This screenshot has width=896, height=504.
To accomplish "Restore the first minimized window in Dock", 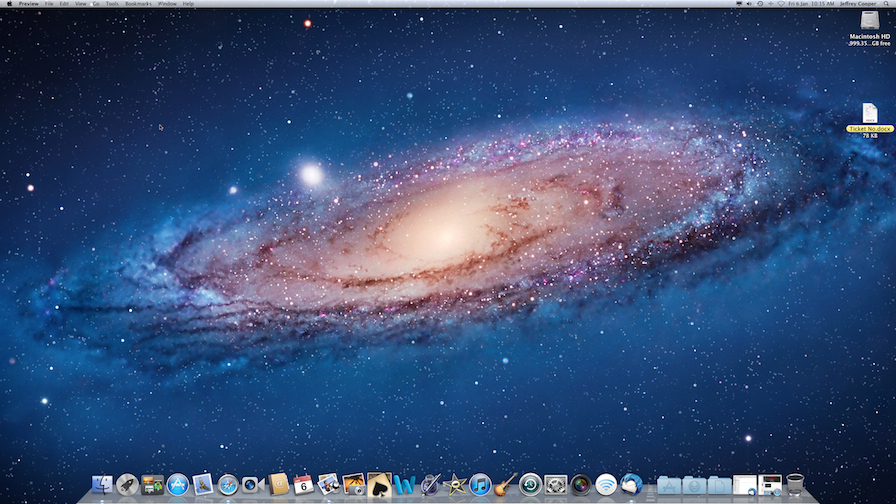I will point(745,485).
